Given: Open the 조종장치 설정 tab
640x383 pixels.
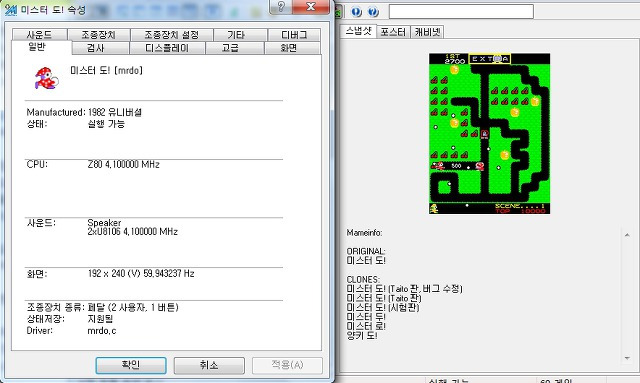Looking at the screenshot, I should [171, 35].
